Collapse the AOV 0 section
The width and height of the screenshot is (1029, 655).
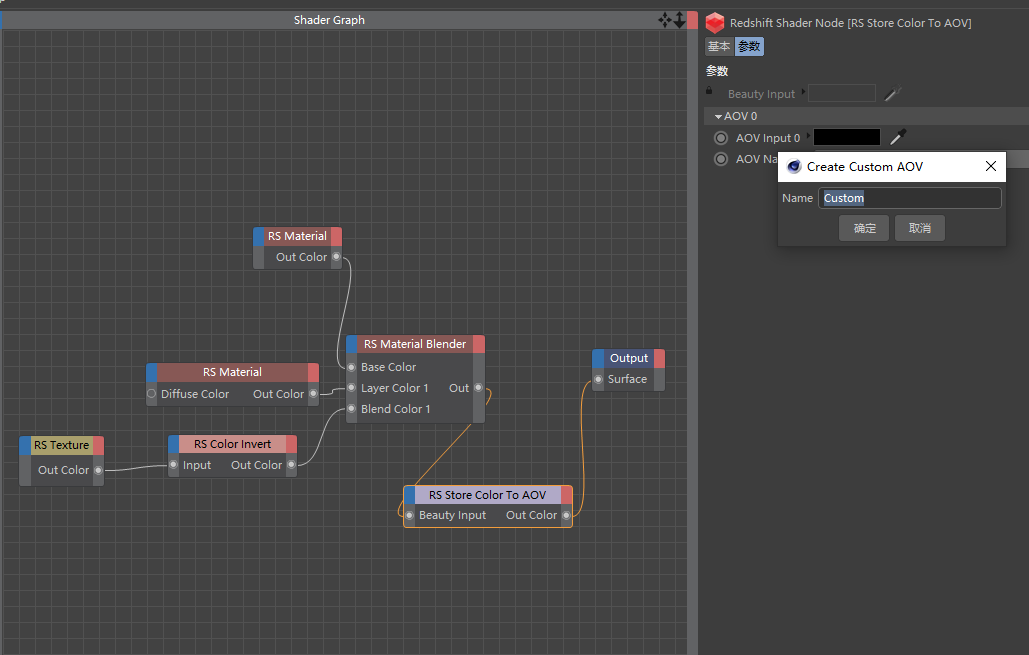click(x=718, y=116)
